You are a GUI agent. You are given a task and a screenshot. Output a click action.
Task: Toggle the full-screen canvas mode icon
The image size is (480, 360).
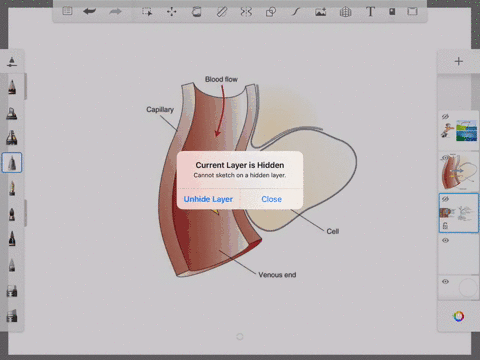[412, 12]
